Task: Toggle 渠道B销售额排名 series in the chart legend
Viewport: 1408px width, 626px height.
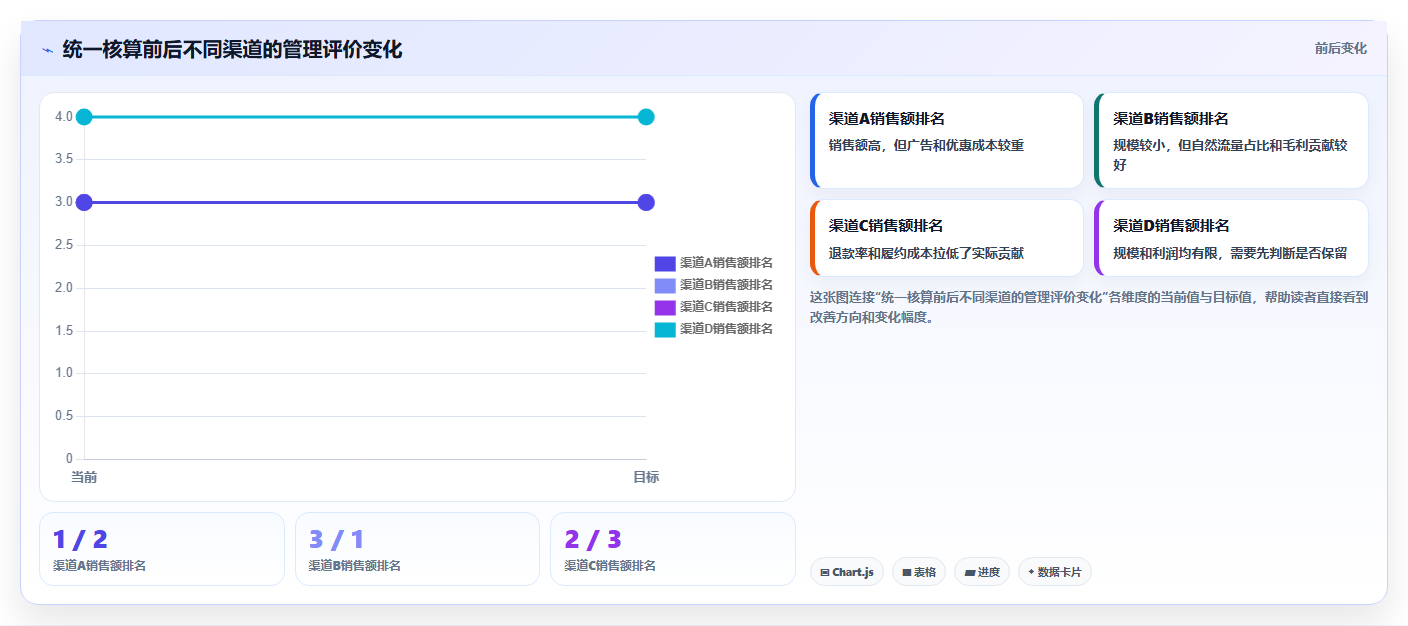Action: [714, 285]
